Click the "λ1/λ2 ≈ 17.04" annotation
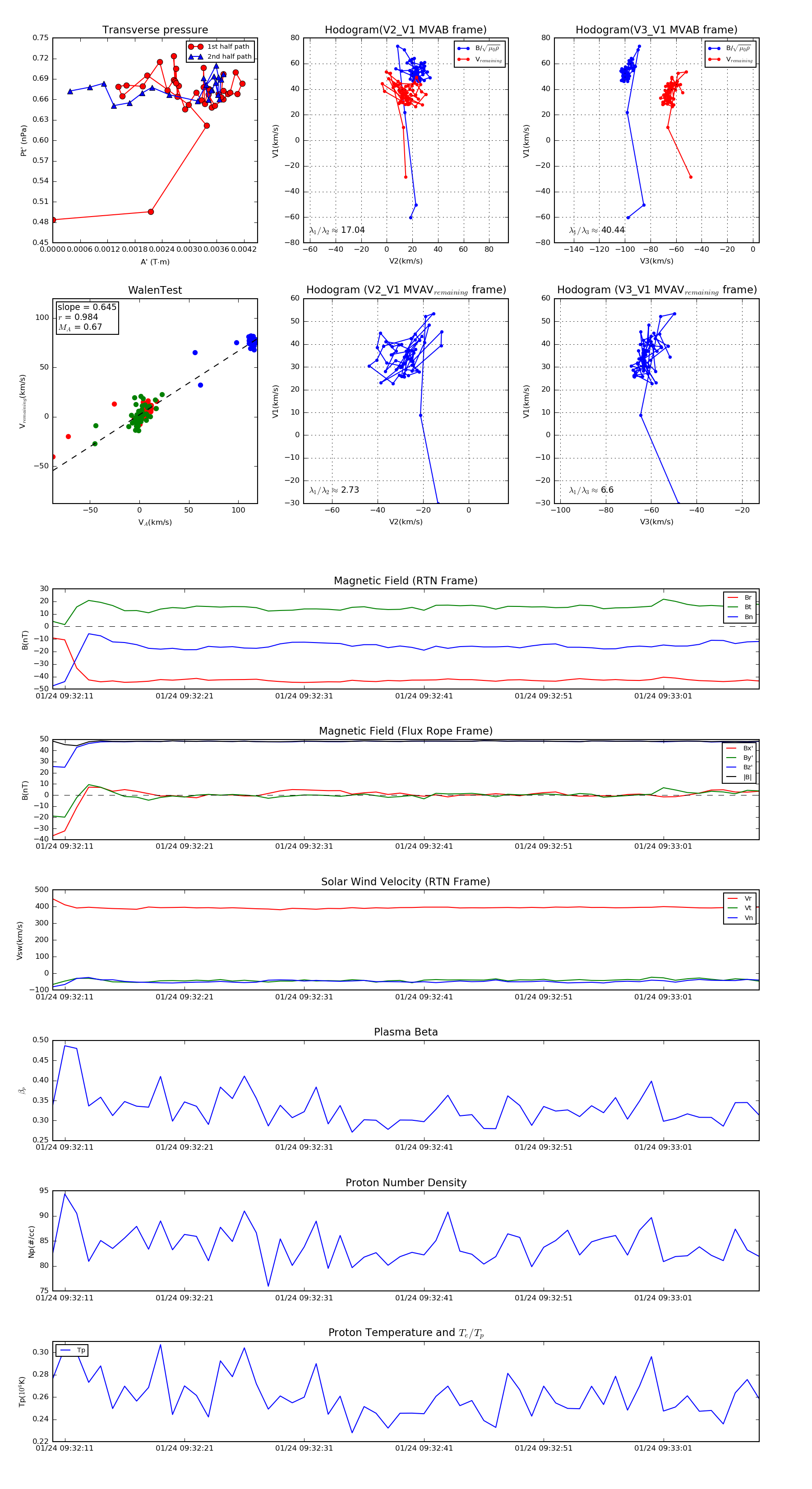The image size is (812, 1489). [337, 230]
